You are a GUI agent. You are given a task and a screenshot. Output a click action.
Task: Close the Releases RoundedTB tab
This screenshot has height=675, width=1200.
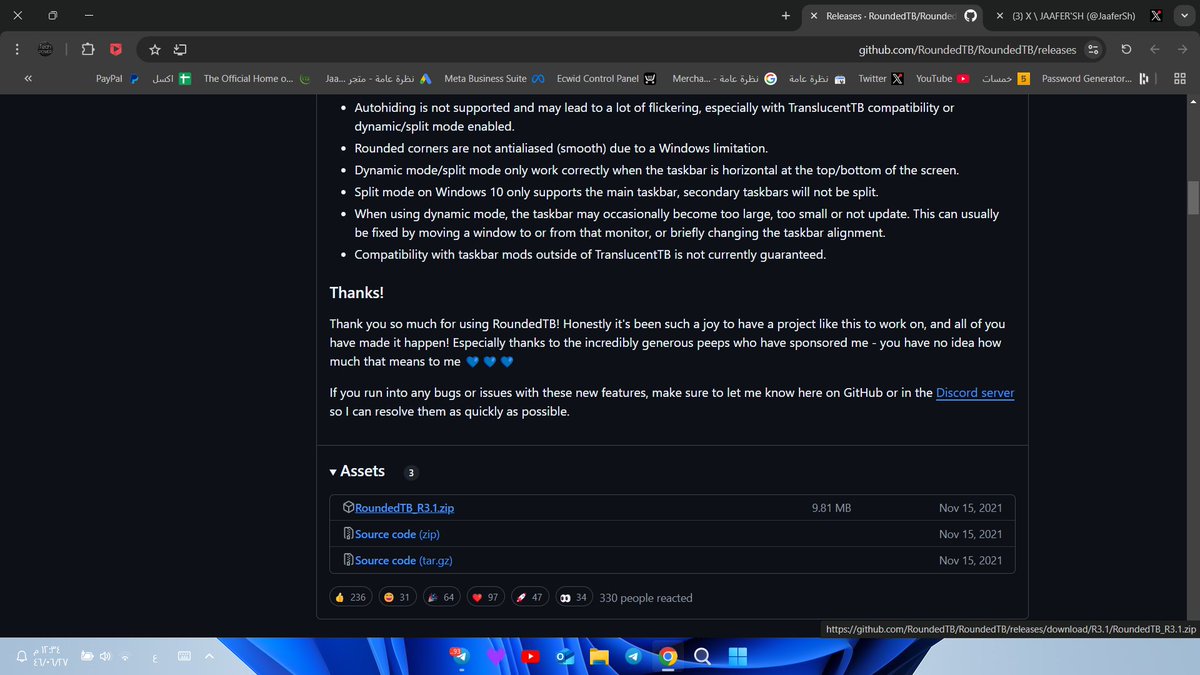coord(813,16)
